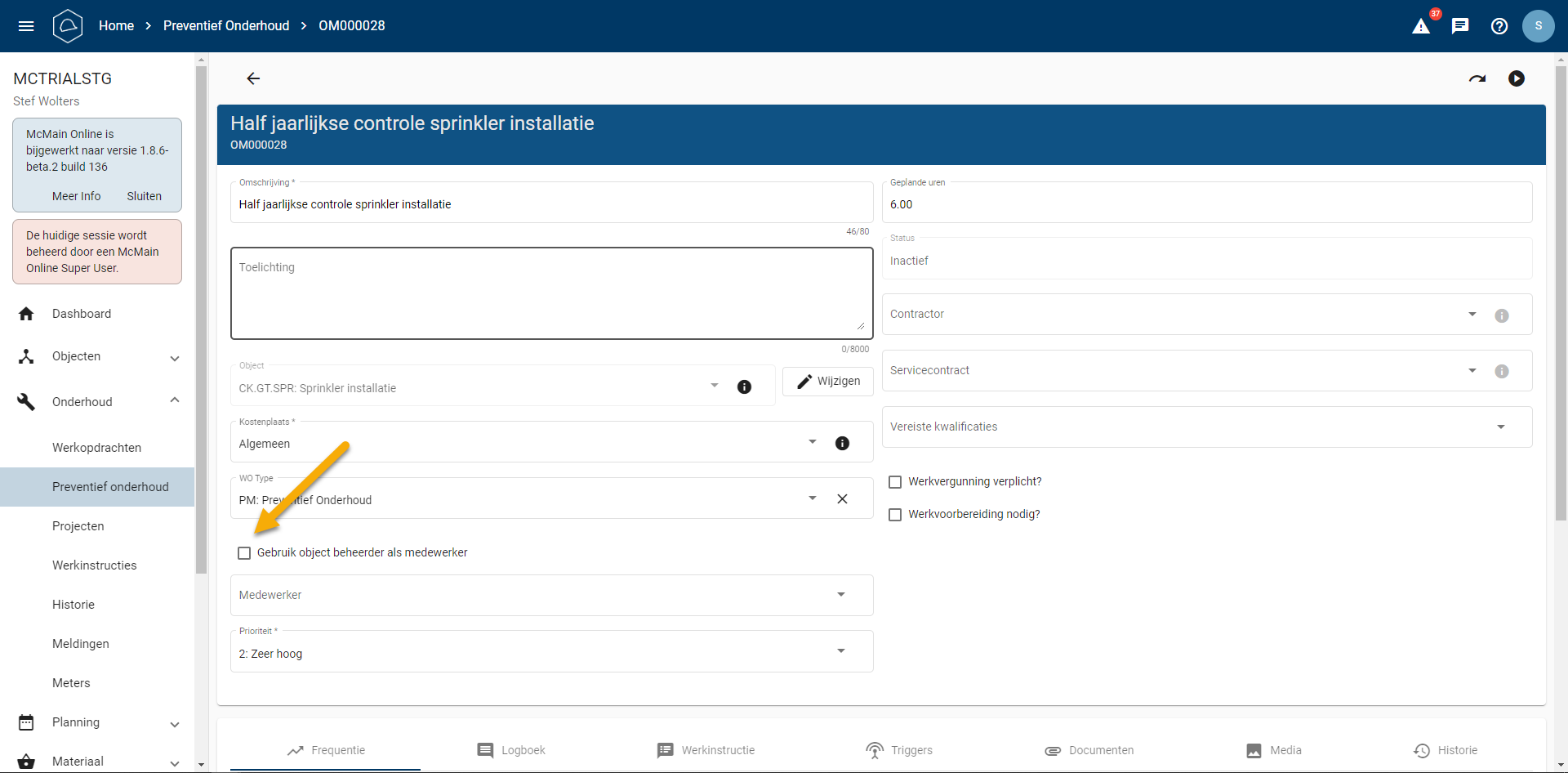Clear the WO Type selection

tap(842, 499)
